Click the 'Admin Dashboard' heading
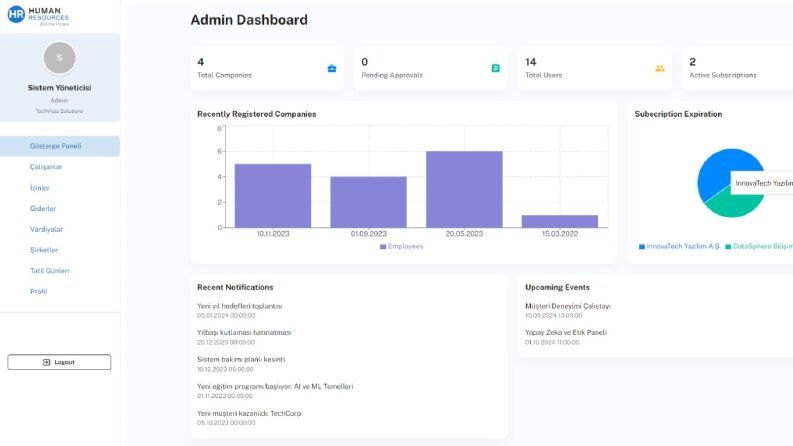This screenshot has width=793, height=446. [249, 20]
